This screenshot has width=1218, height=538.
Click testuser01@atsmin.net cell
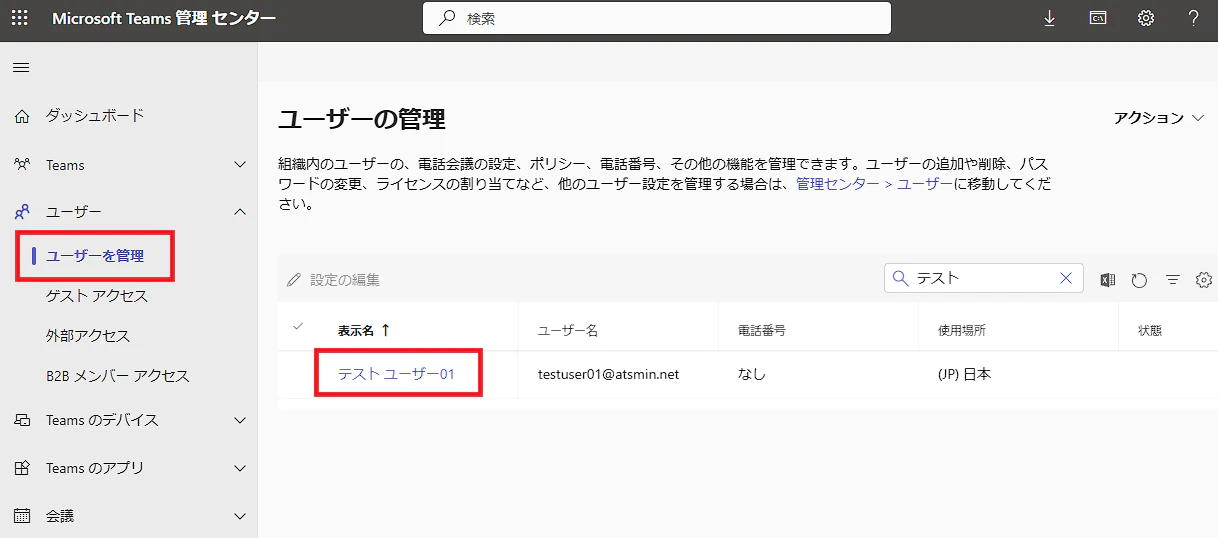608,374
